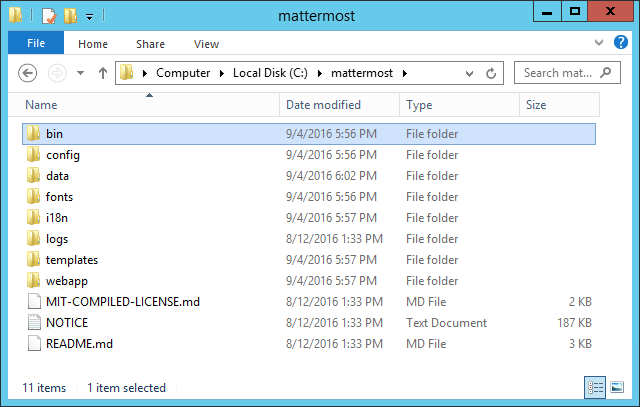Click the folder system icon in the title bar
Screen dimensions: 640x407
[16, 15]
